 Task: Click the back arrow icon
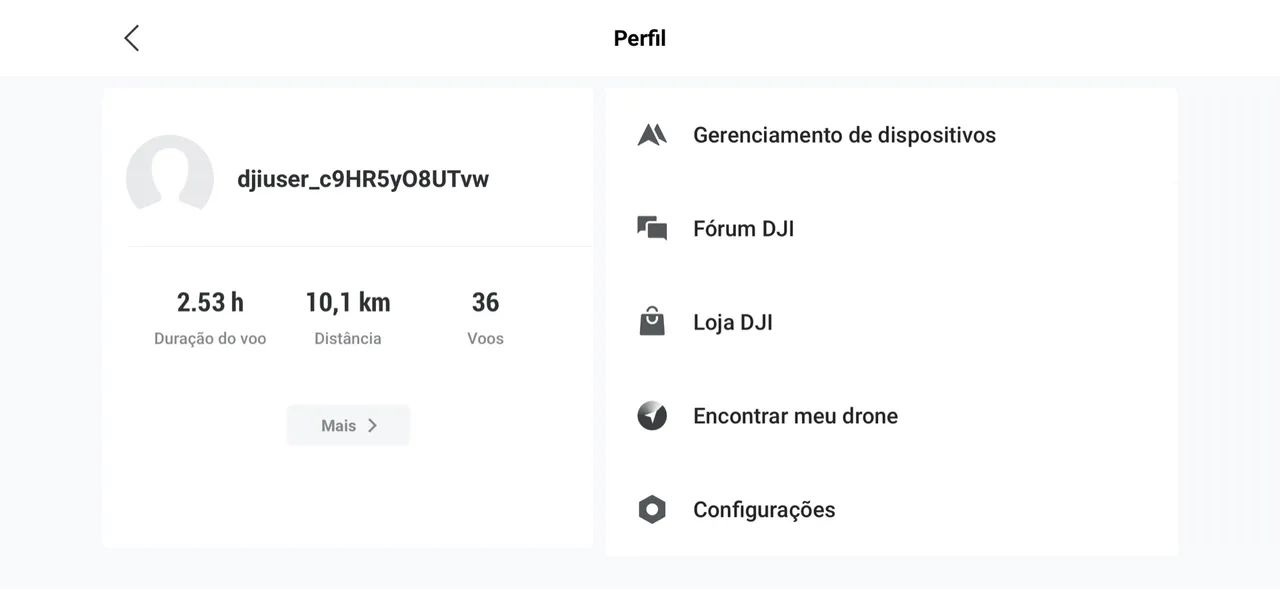click(131, 37)
